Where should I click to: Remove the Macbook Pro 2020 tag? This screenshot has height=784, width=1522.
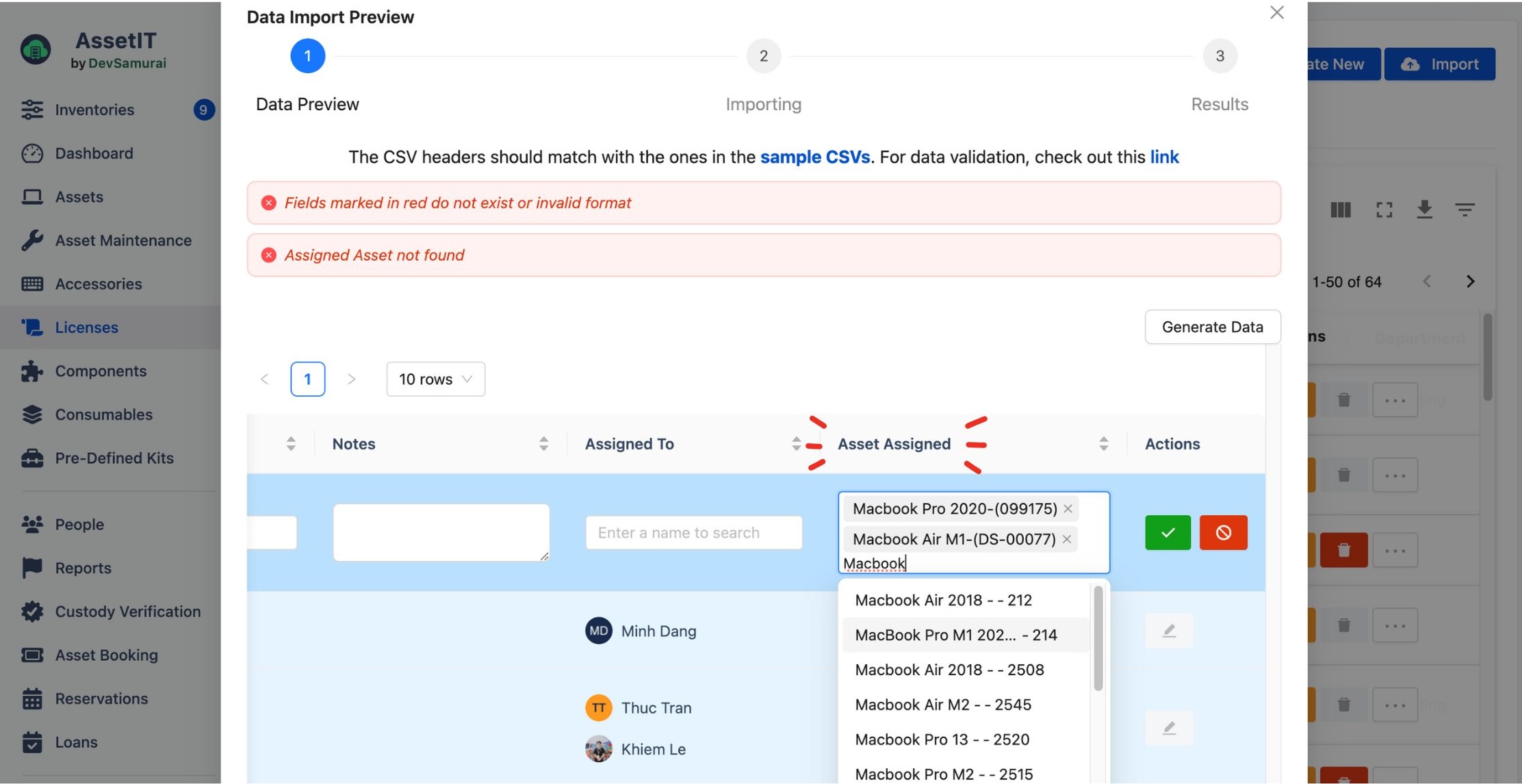click(1068, 508)
